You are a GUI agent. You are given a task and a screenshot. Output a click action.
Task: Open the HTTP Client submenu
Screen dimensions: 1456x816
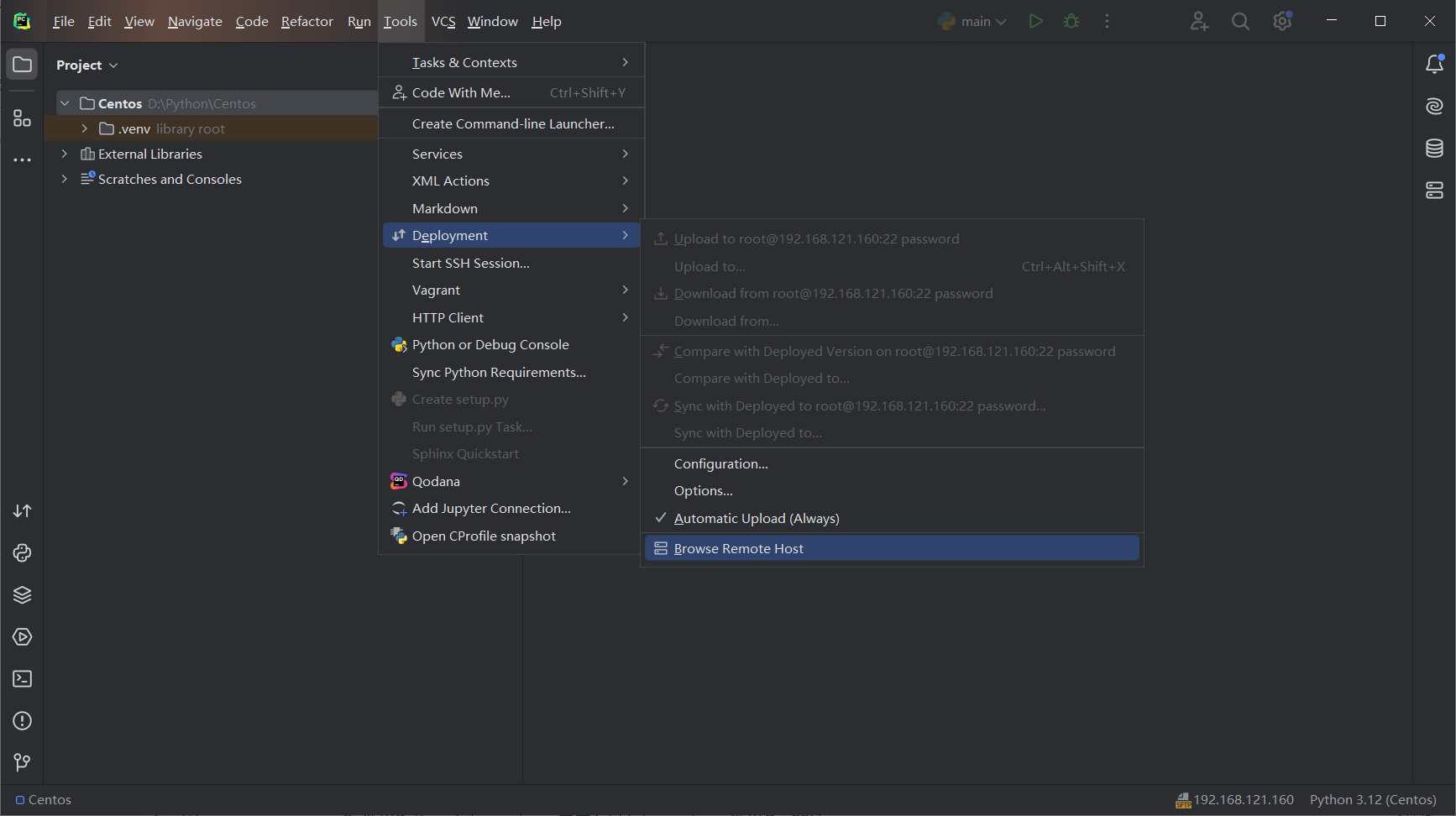[x=511, y=318]
